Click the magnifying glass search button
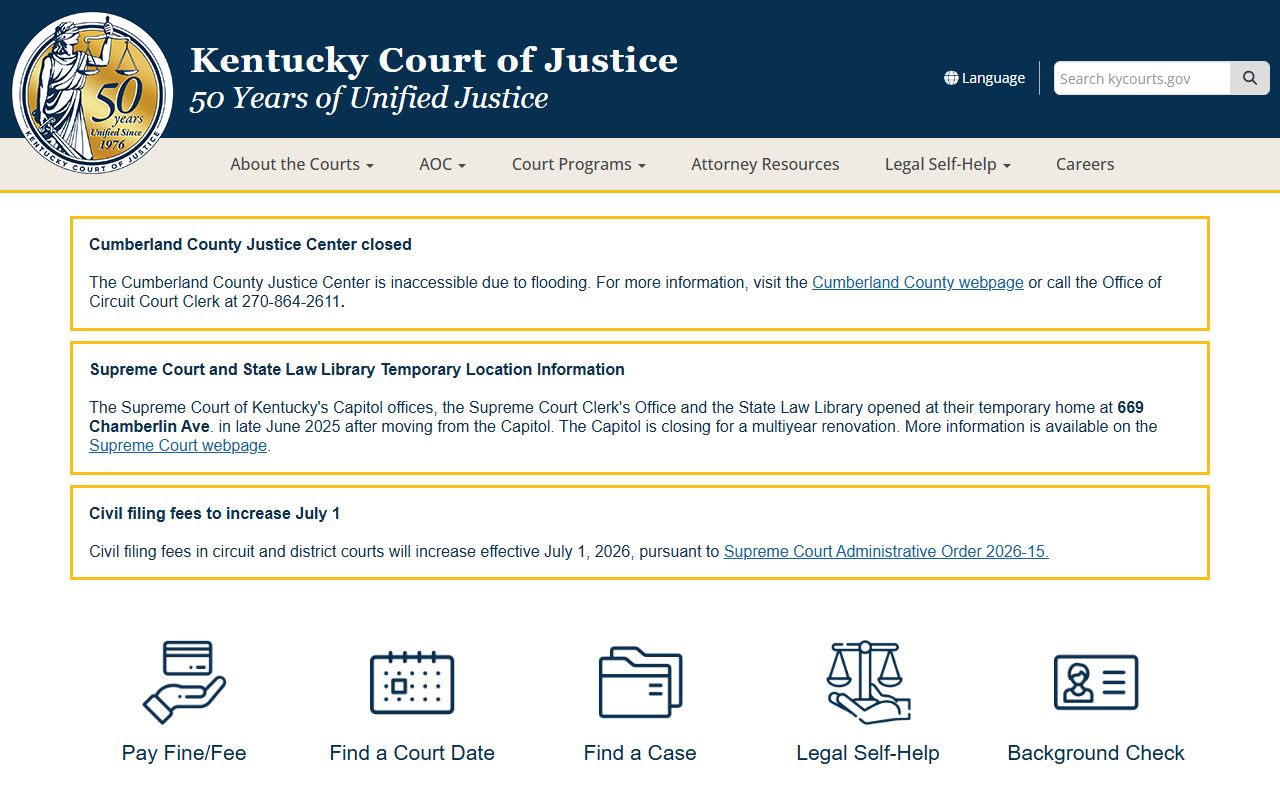 1250,78
